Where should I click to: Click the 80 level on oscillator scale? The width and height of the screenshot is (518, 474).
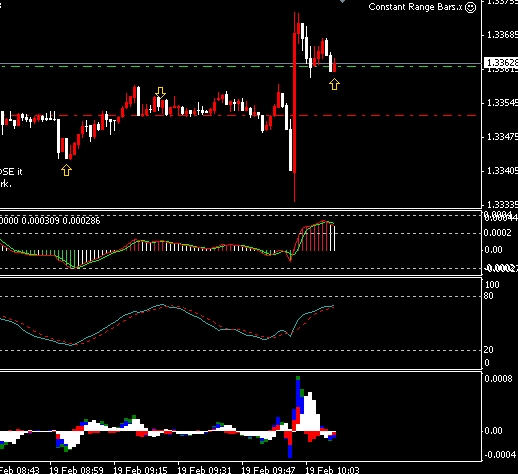488,296
